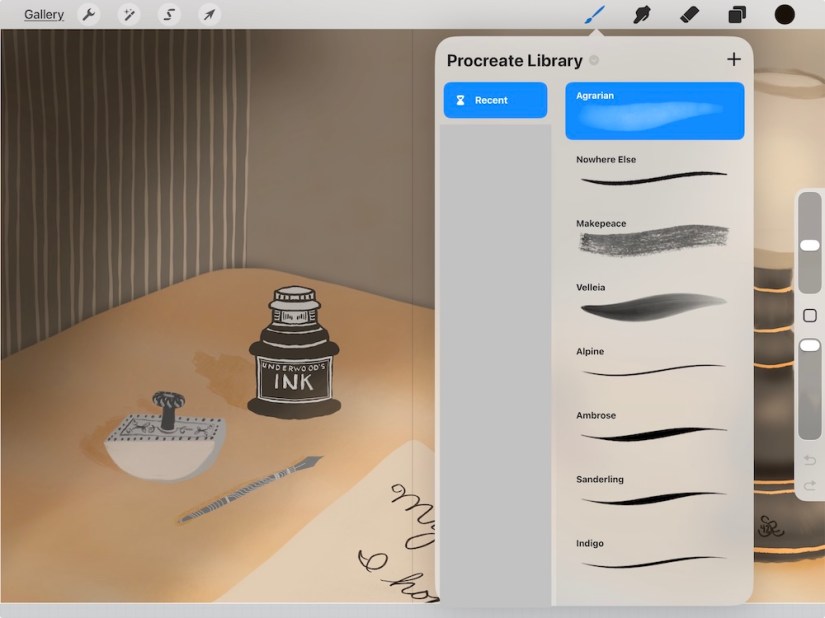The width and height of the screenshot is (825, 618).
Task: Undo with the left-facing arrow
Action: point(810,460)
